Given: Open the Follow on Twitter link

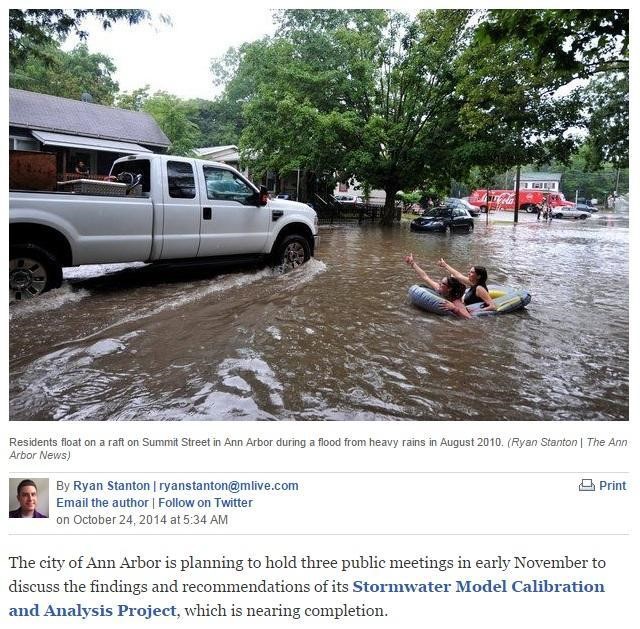Looking at the screenshot, I should click(205, 502).
